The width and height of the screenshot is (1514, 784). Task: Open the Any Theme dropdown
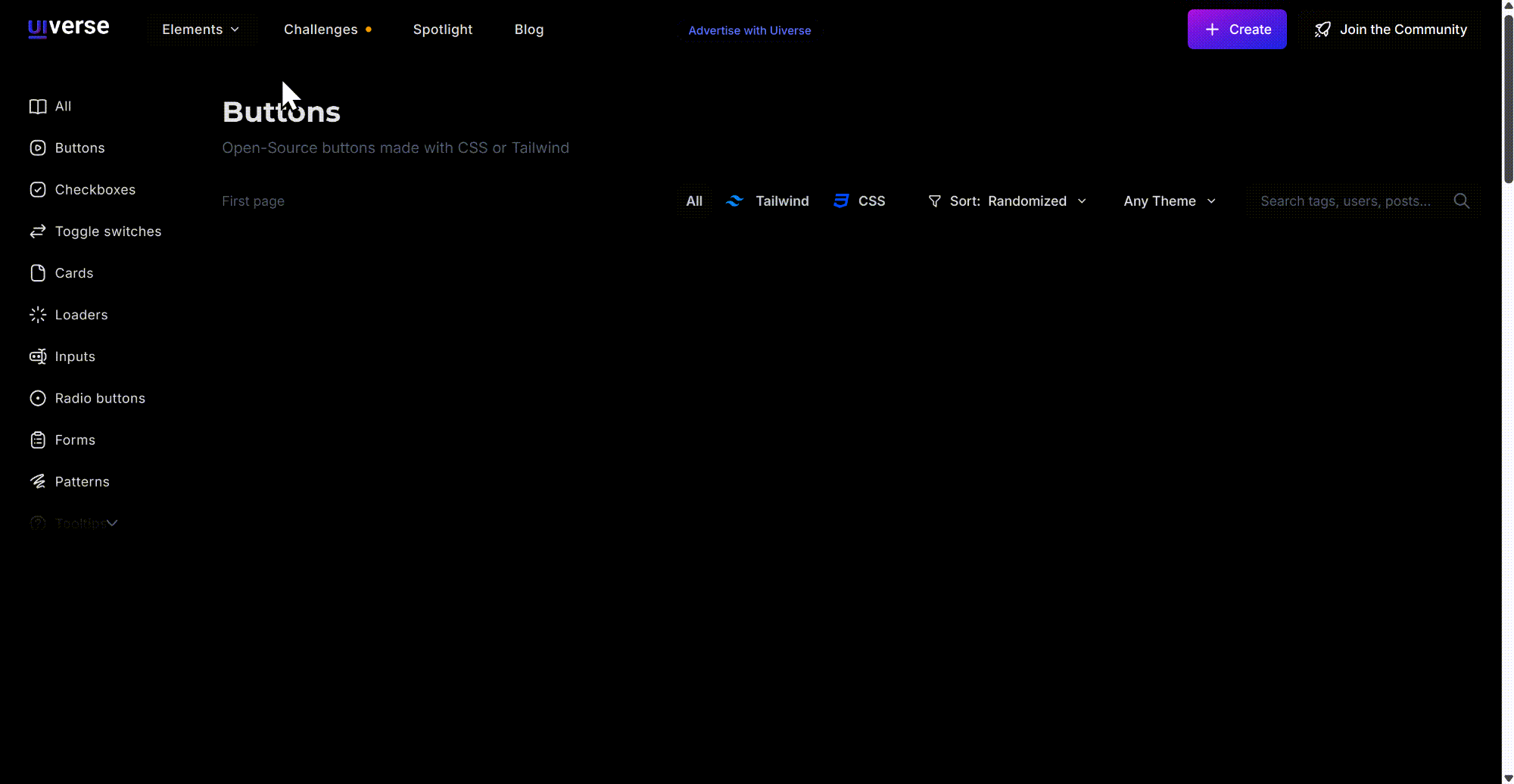pos(1170,201)
